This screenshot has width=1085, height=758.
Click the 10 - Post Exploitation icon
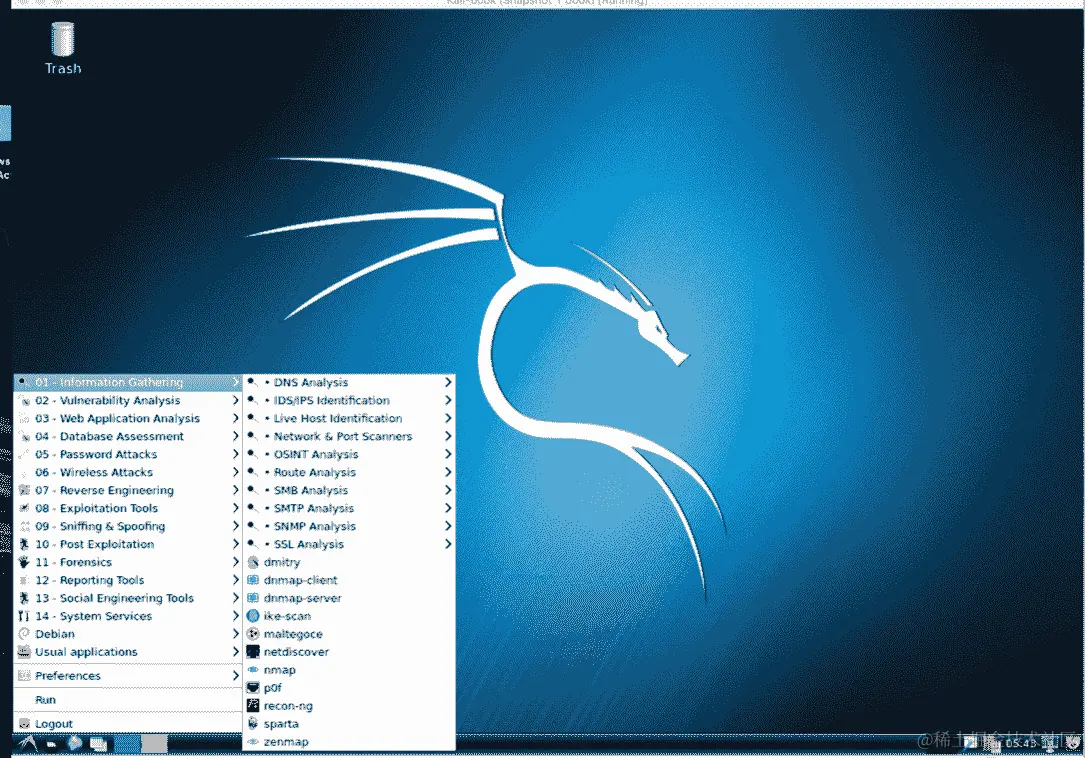[x=24, y=544]
